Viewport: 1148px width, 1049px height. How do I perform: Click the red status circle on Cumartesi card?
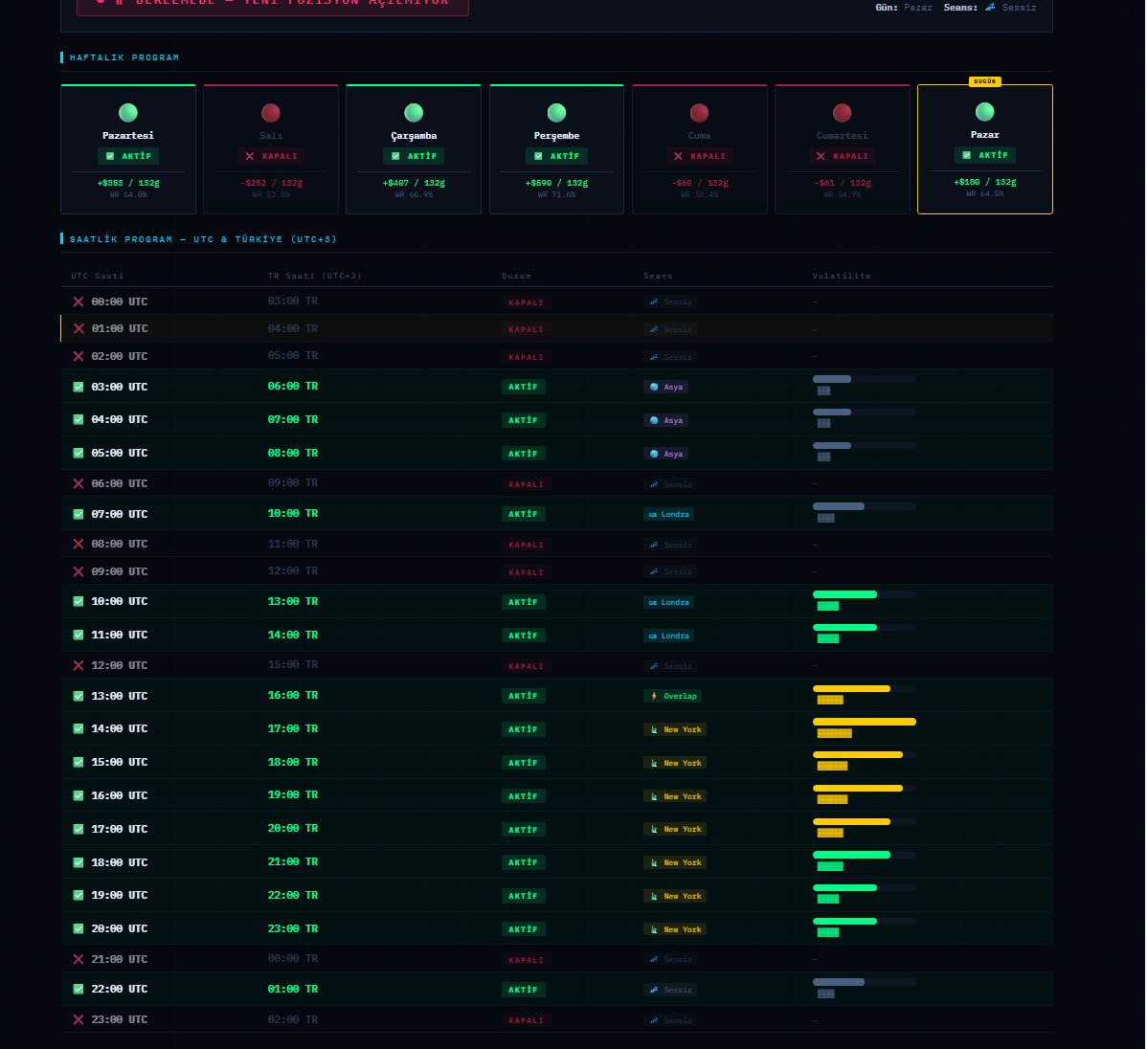tap(842, 113)
